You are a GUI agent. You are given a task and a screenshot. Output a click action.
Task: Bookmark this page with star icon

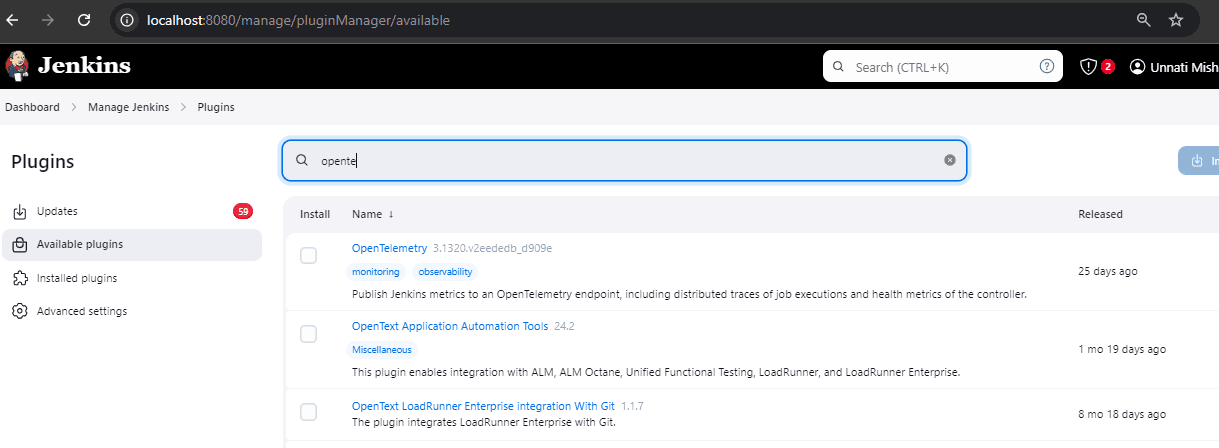pos(1176,20)
